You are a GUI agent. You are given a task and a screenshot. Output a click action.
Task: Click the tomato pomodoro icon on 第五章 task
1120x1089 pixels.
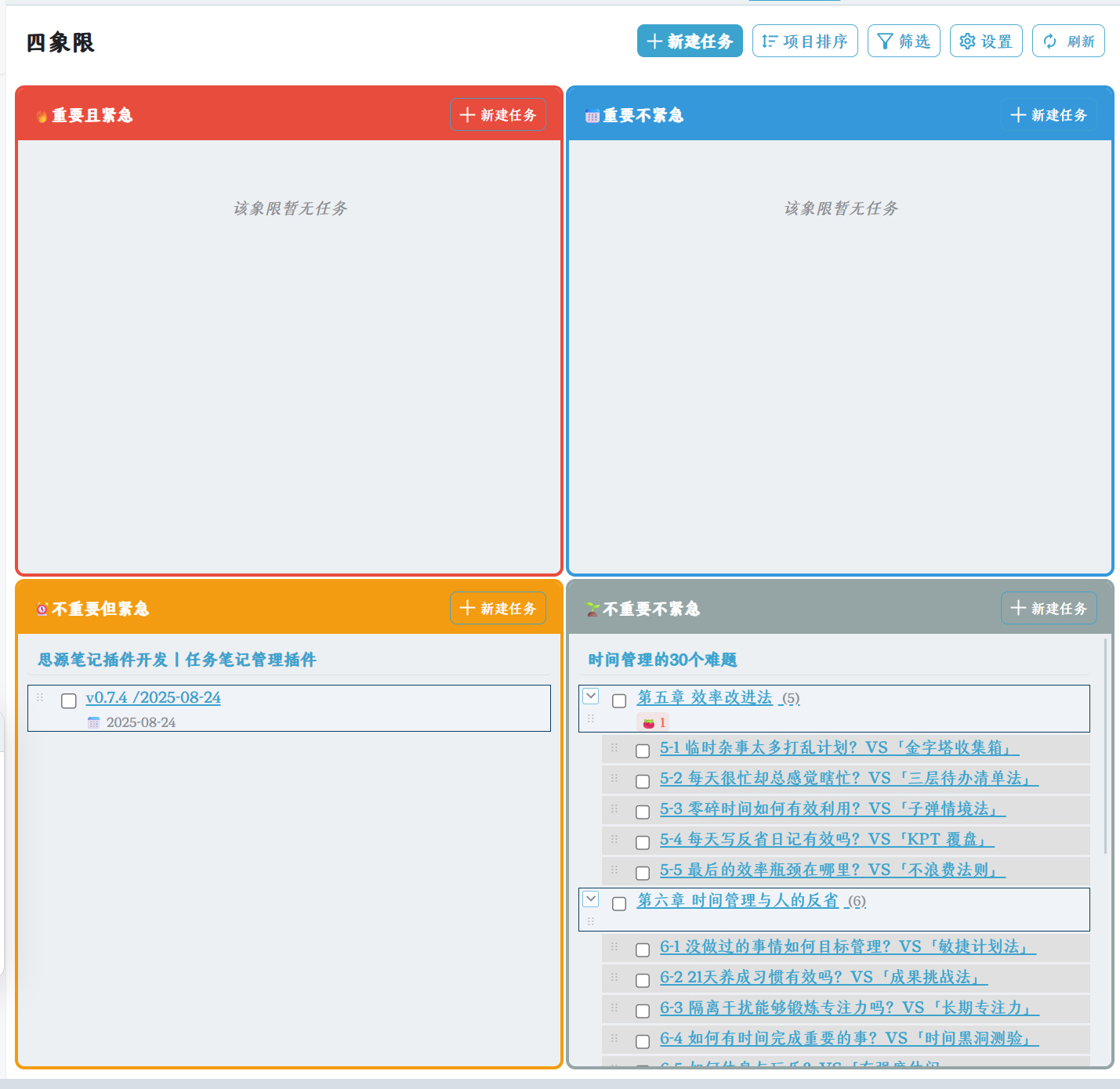(649, 722)
